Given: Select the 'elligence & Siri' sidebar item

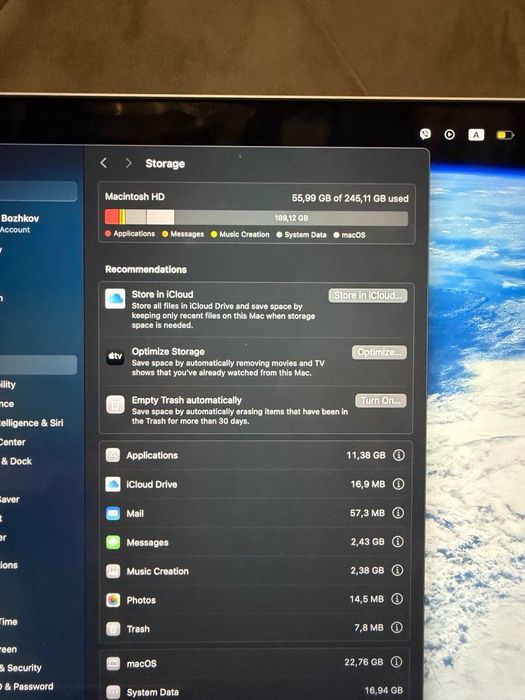Looking at the screenshot, I should point(31,423).
